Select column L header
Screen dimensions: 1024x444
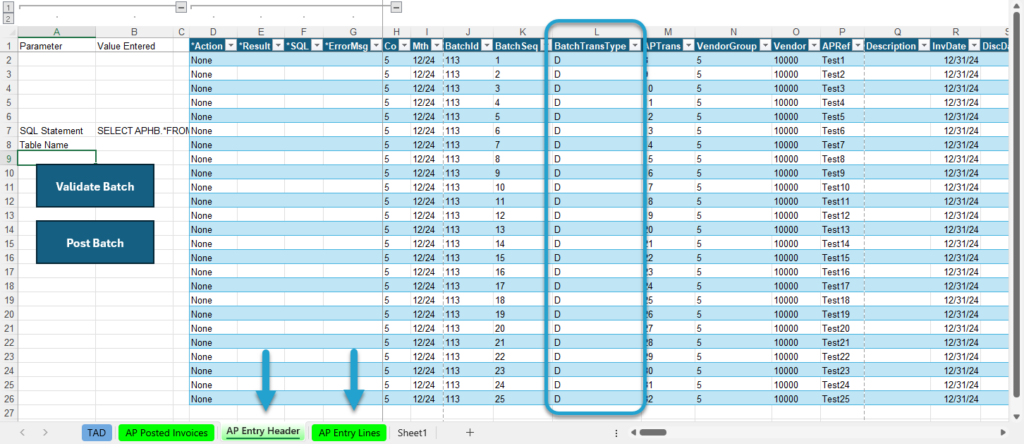[596, 31]
